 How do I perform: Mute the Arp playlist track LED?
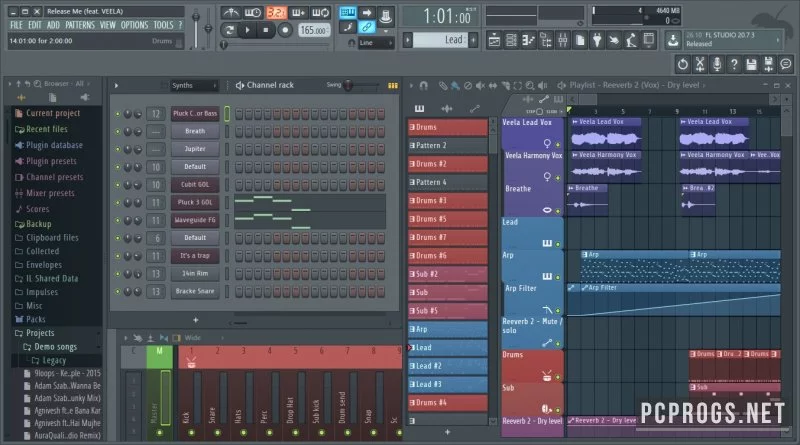coord(558,277)
